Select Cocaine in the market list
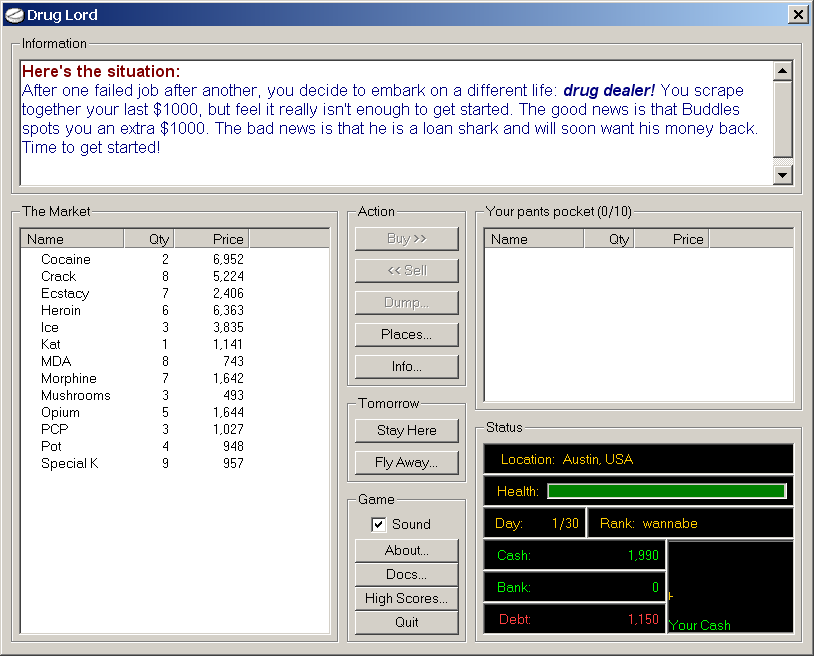The image size is (814, 656). (x=66, y=259)
